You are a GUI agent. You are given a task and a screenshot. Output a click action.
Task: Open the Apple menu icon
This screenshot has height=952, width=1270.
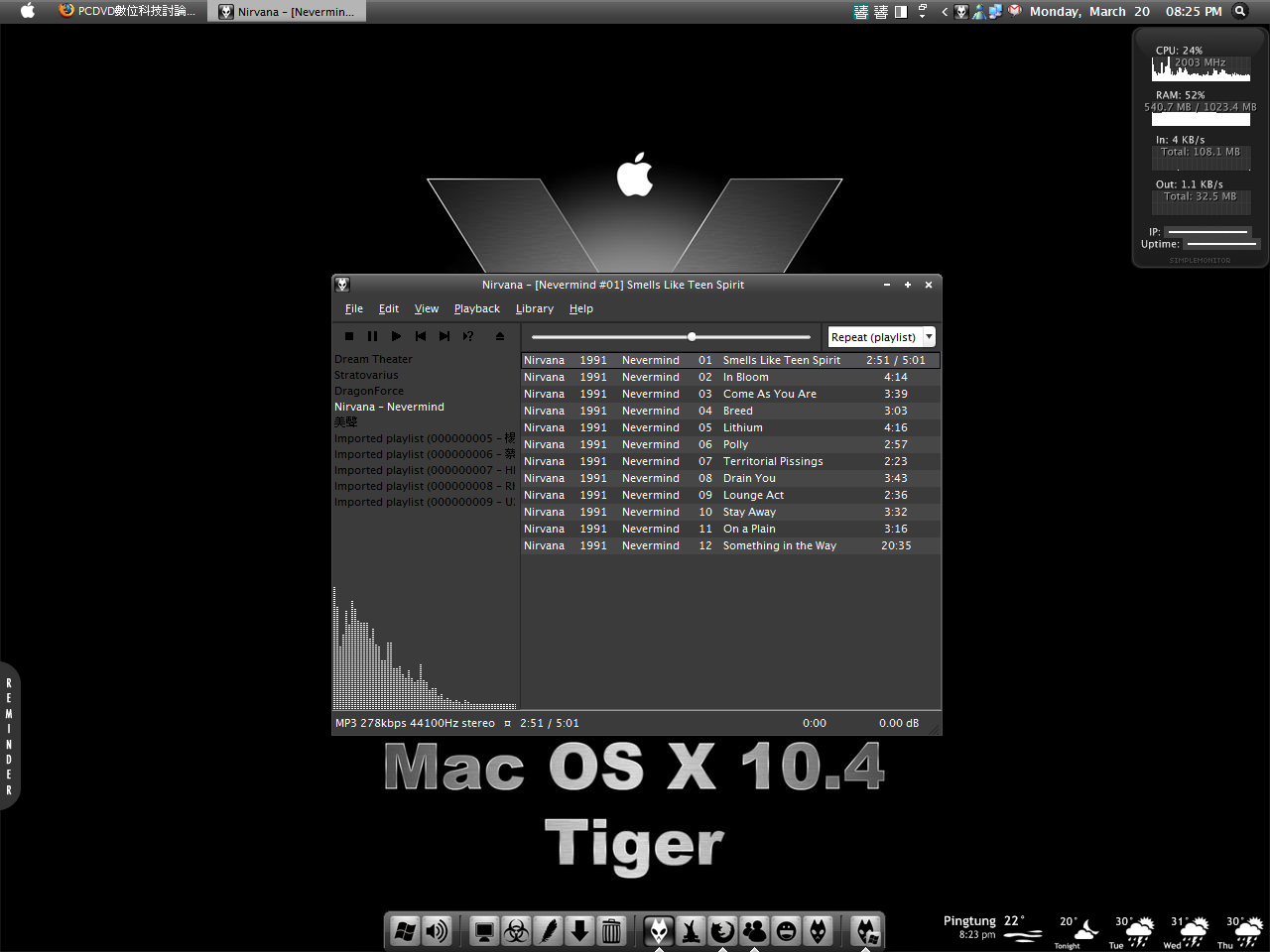[x=28, y=11]
